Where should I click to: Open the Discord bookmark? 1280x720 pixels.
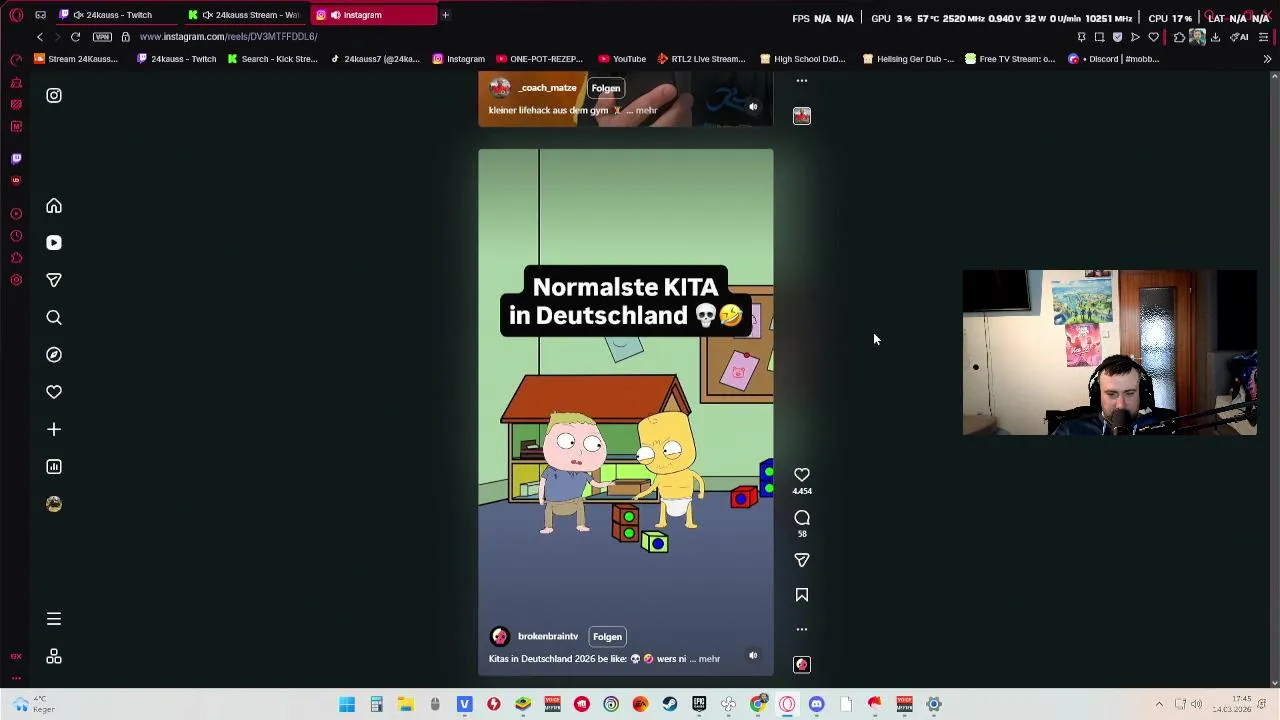click(x=1113, y=59)
